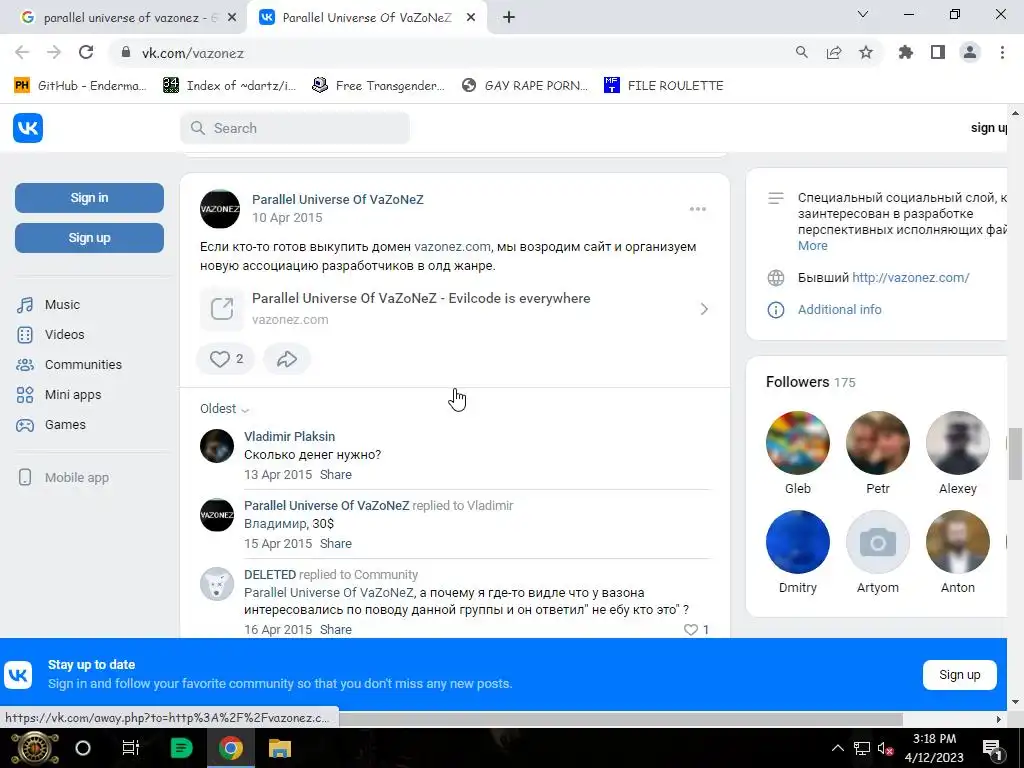This screenshot has width=1024, height=768.
Task: Open a new browser tab
Action: point(509,18)
